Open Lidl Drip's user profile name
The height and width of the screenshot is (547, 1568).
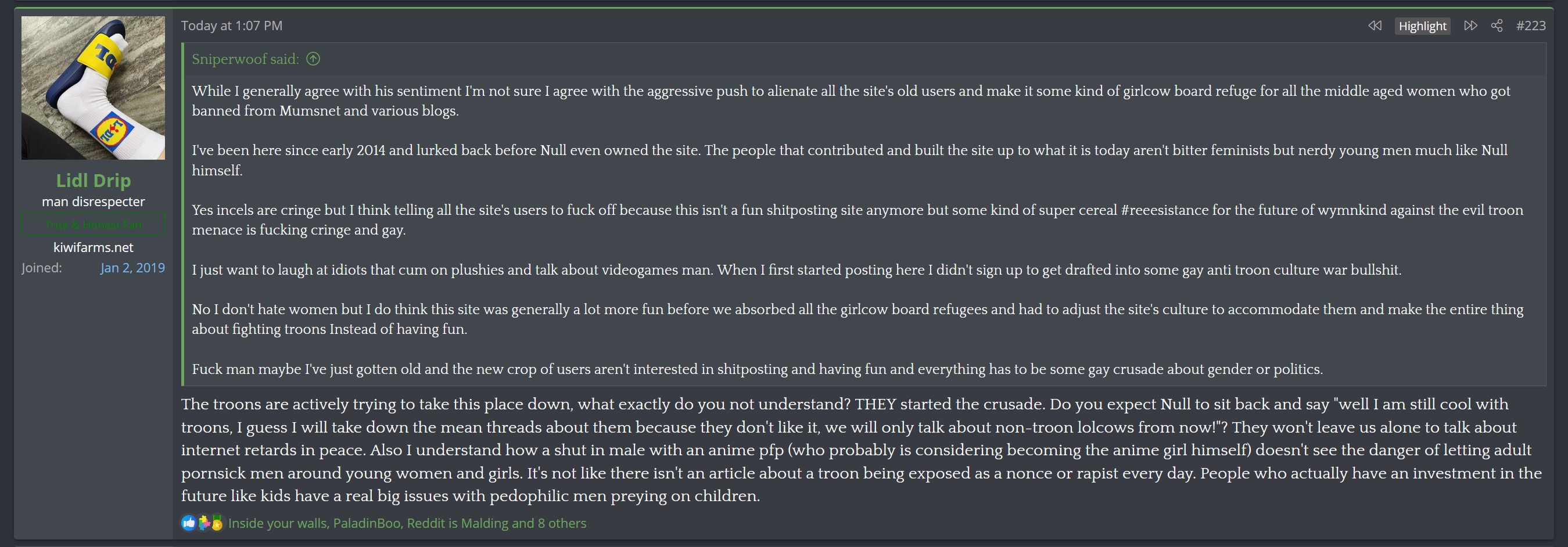pos(93,180)
